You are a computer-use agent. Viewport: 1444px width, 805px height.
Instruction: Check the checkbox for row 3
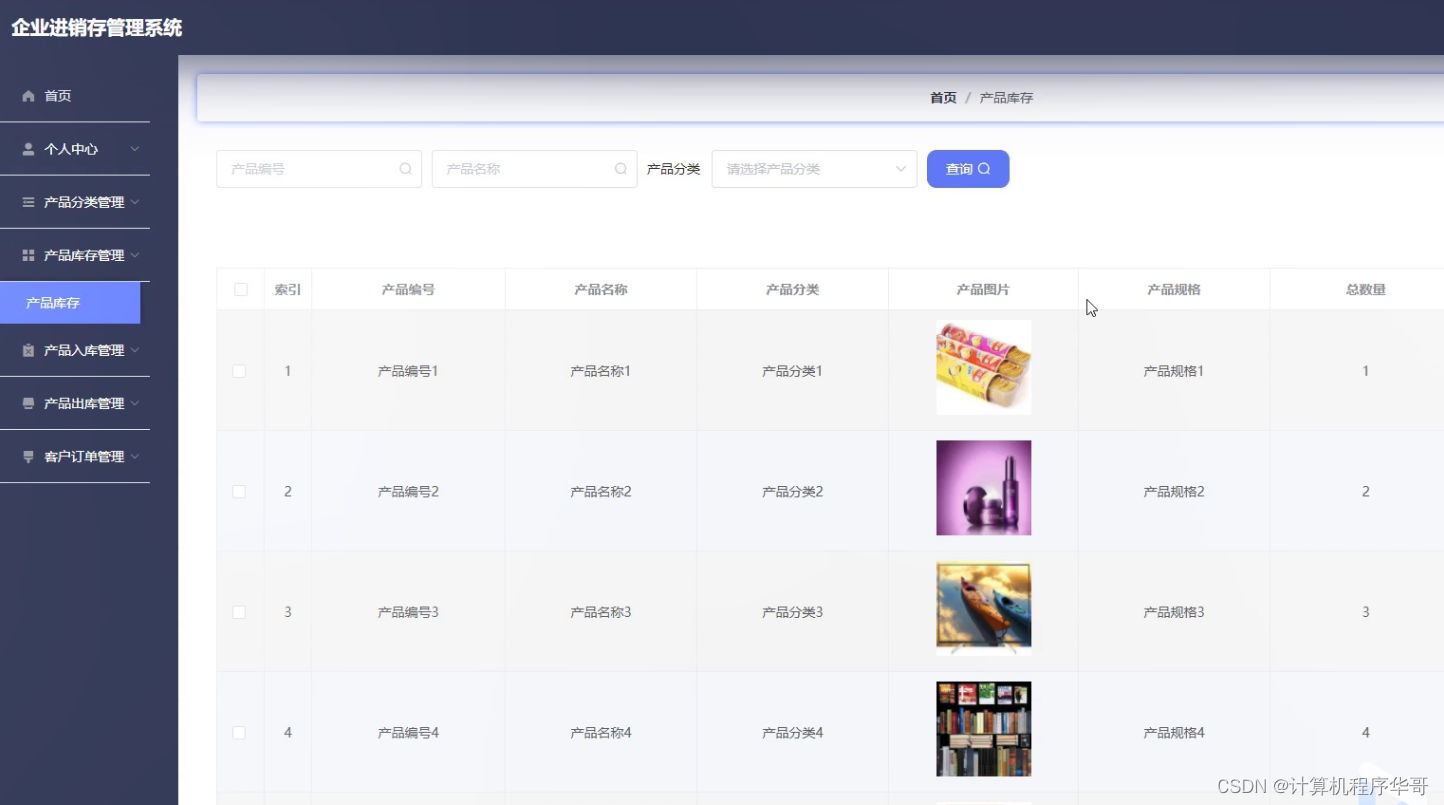tap(240, 611)
